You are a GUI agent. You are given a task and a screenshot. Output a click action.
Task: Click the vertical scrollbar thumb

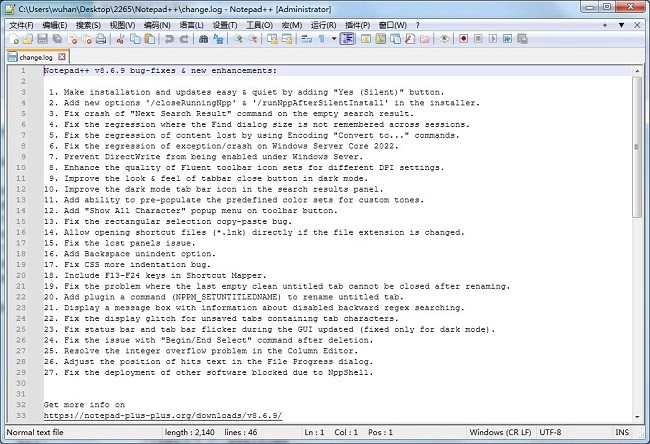(x=637, y=147)
